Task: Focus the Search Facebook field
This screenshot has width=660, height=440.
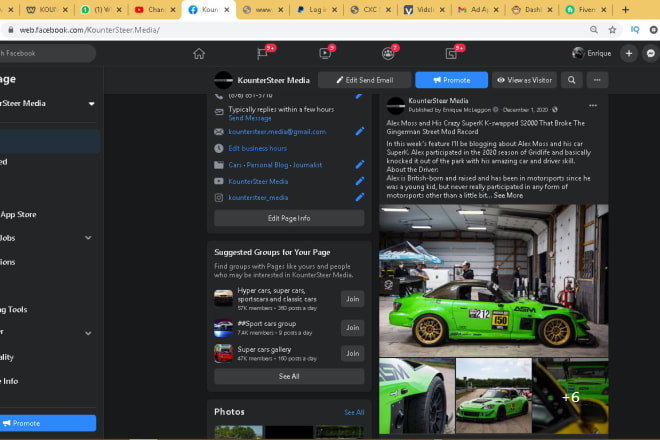Action: click(46, 53)
